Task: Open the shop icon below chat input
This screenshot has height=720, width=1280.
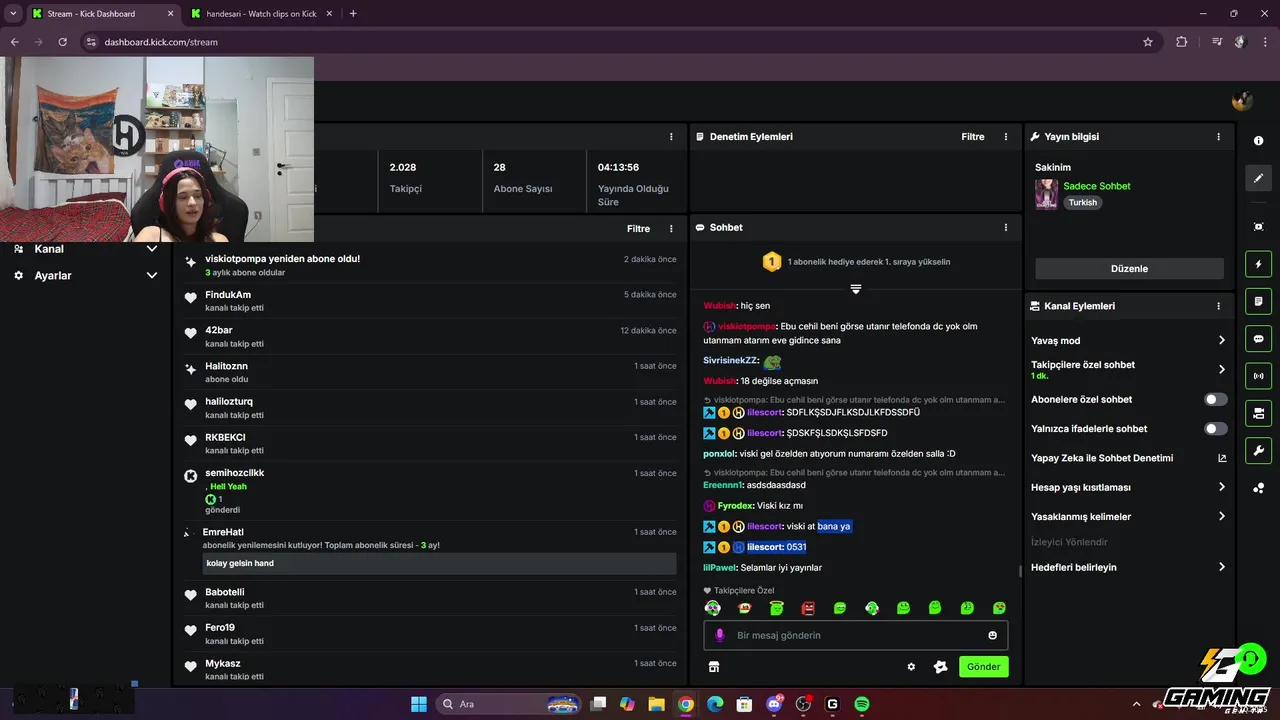Action: tap(714, 667)
